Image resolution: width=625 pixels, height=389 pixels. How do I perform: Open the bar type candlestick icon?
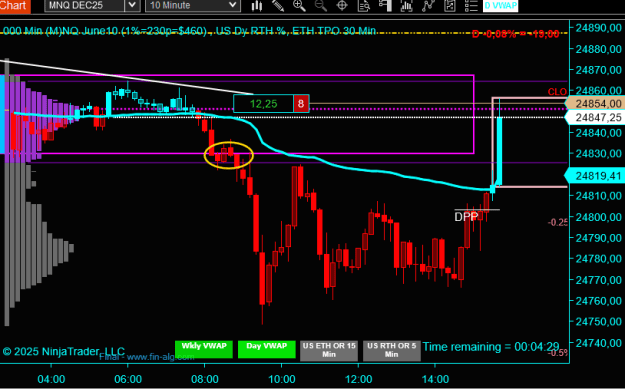pyautogui.click(x=257, y=6)
